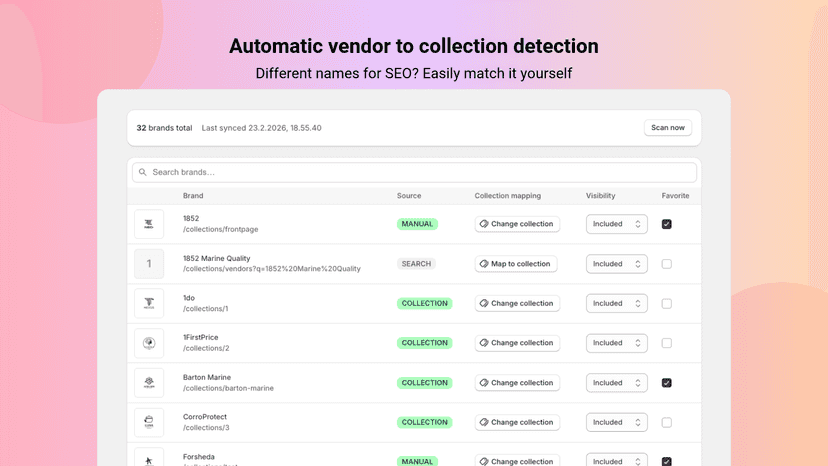Screen dimensions: 828x466
Task: Click the Barton Marine brand logo icon
Action: 149,383
